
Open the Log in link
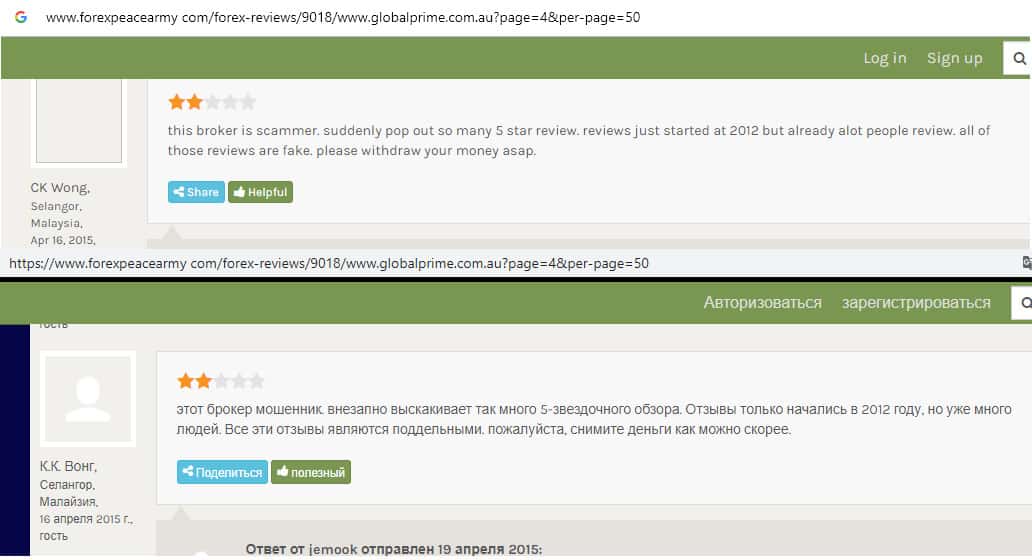[x=885, y=58]
